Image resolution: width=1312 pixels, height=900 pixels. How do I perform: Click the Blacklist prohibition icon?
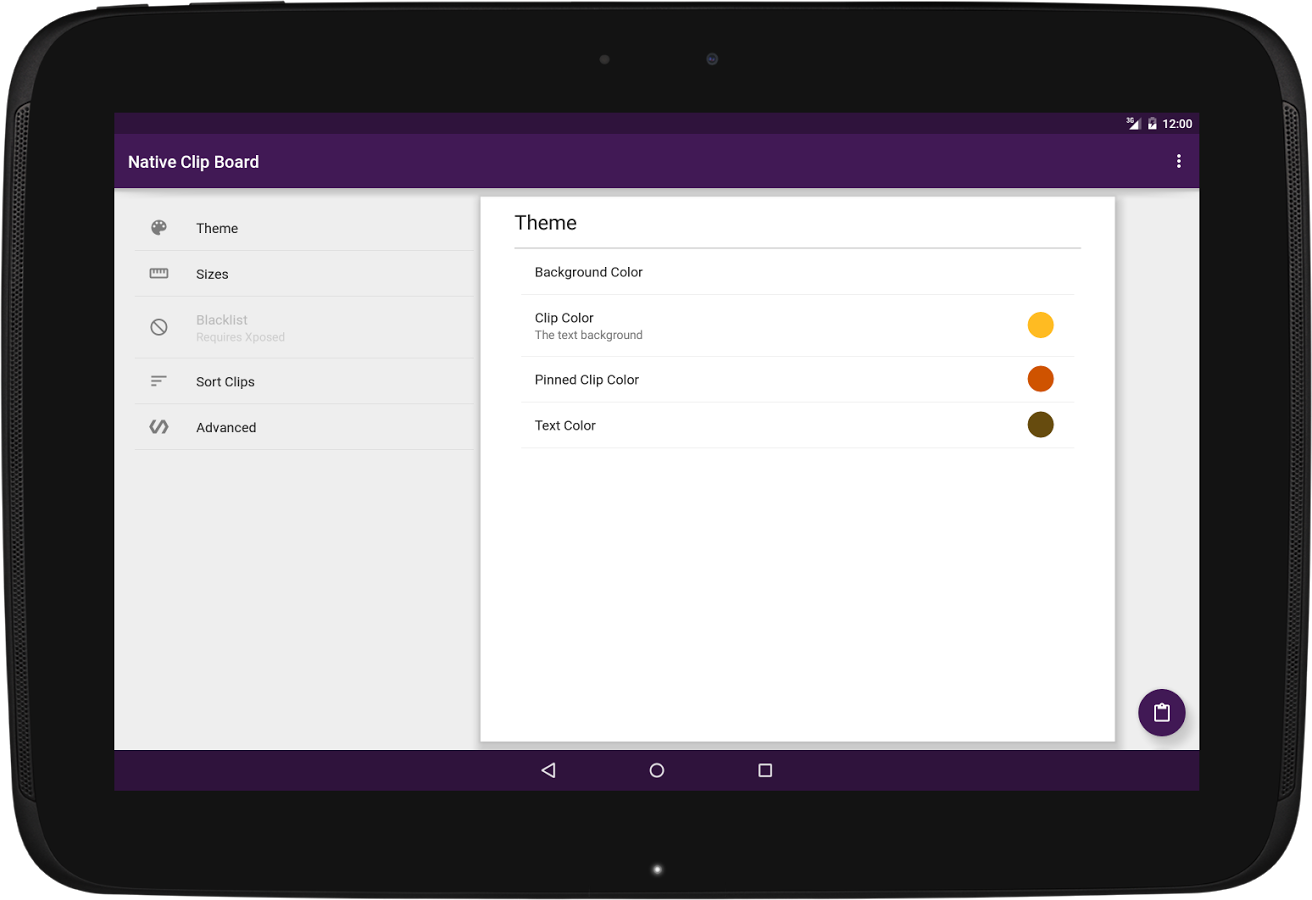pos(158,326)
